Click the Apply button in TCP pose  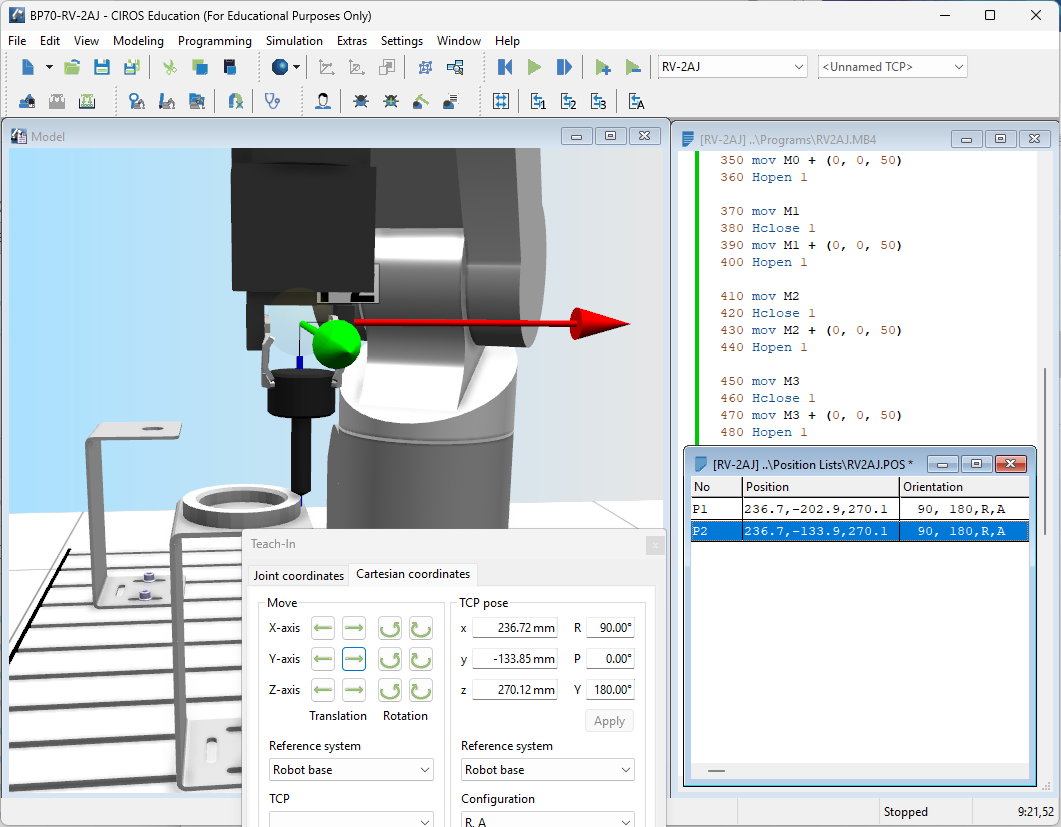(x=609, y=721)
